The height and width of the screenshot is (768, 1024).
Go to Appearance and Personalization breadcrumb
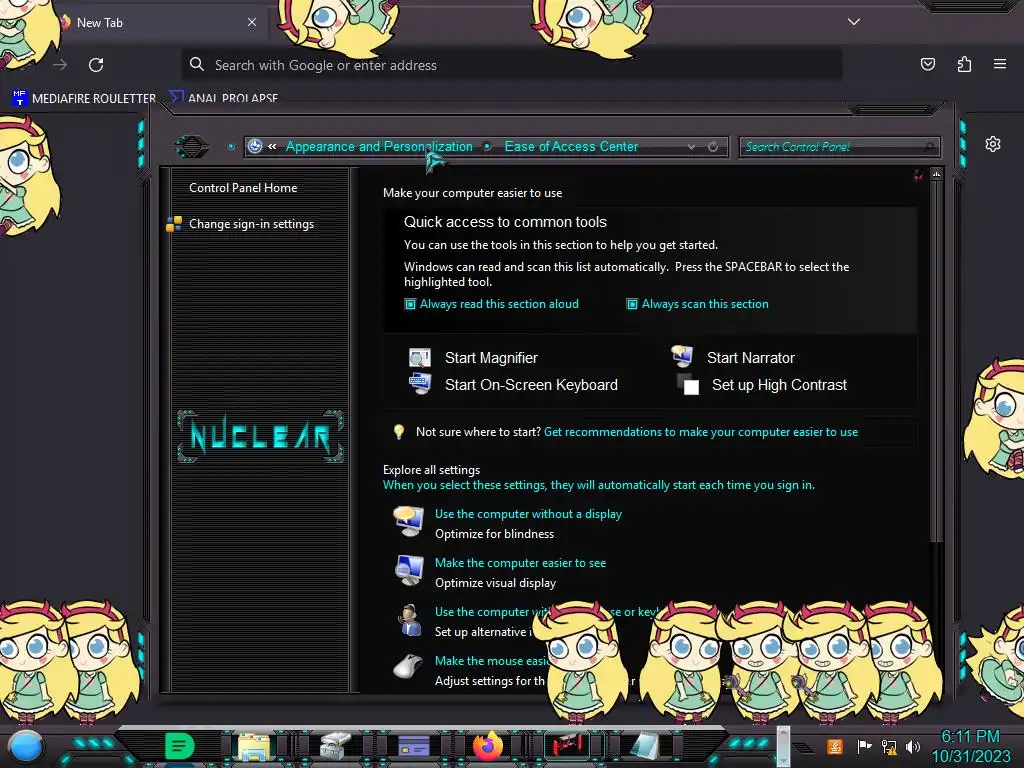click(x=379, y=147)
